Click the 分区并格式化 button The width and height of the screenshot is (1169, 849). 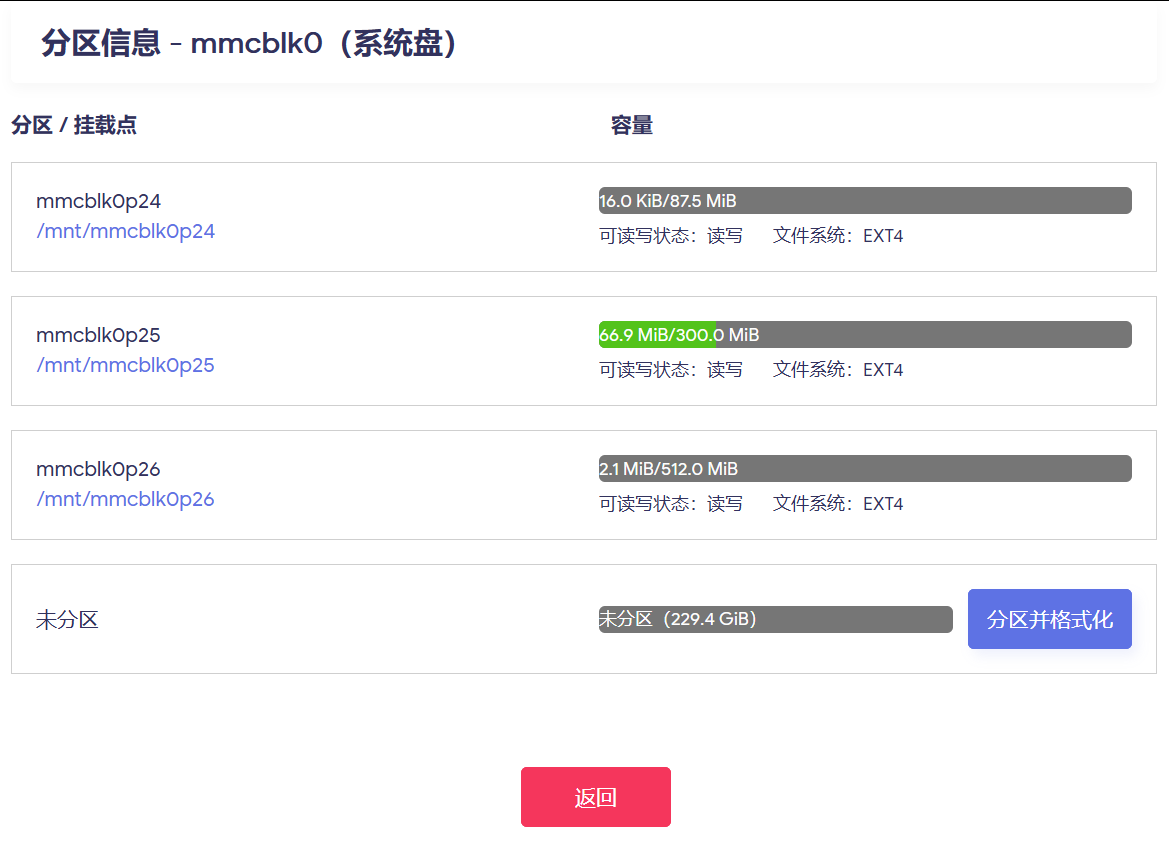click(1049, 619)
